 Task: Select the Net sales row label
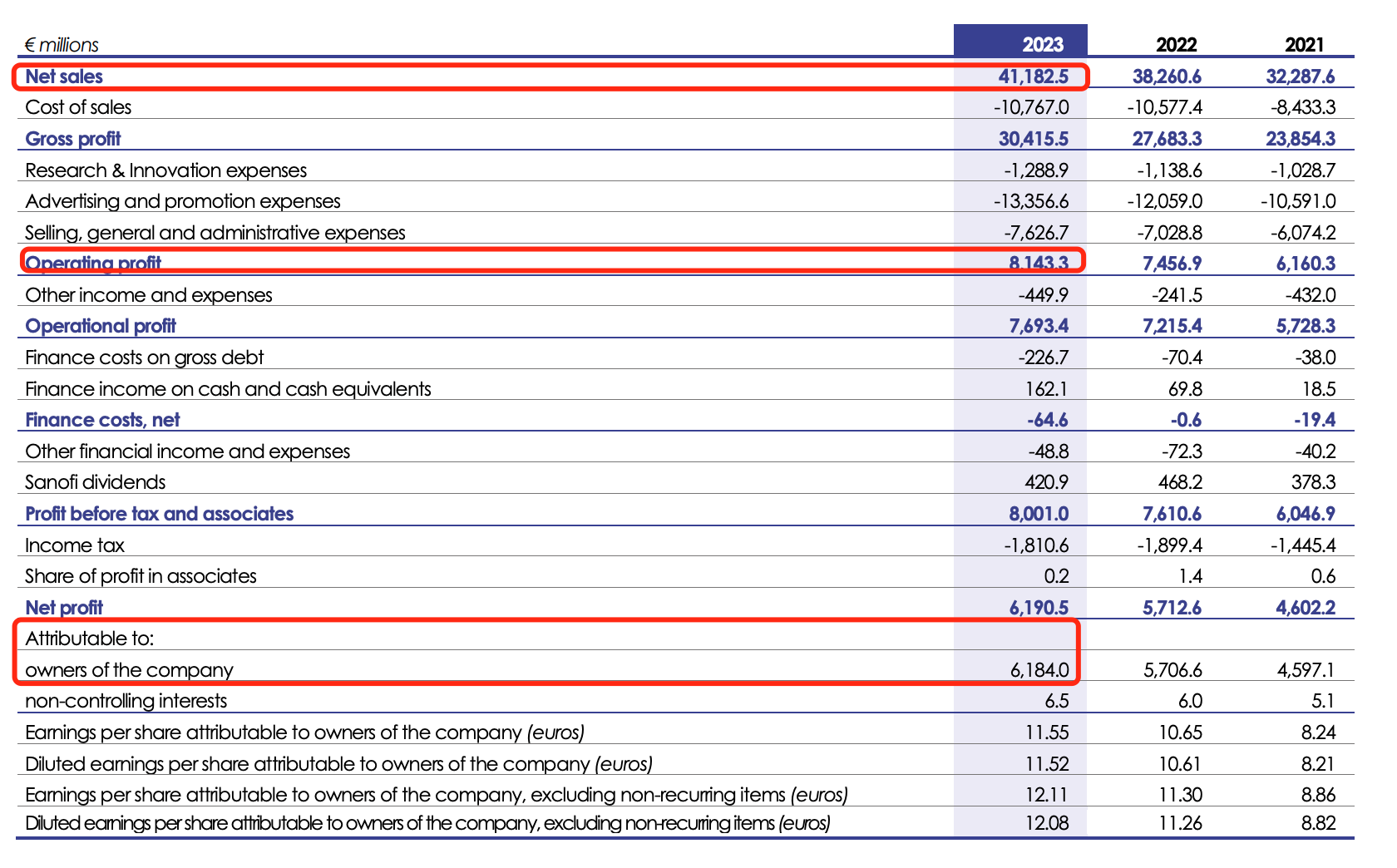click(64, 76)
